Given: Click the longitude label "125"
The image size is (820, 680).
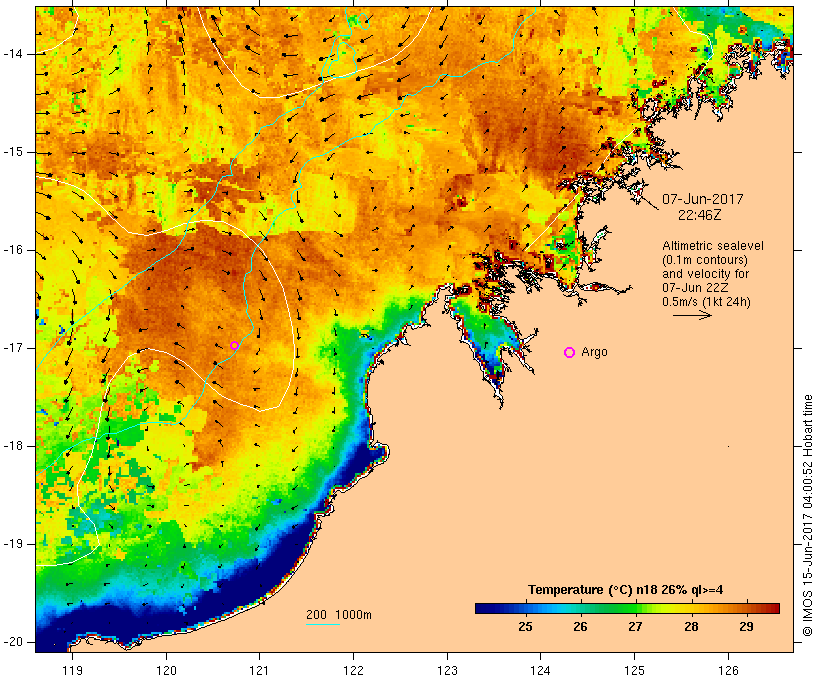Looking at the screenshot, I should click(x=634, y=670).
